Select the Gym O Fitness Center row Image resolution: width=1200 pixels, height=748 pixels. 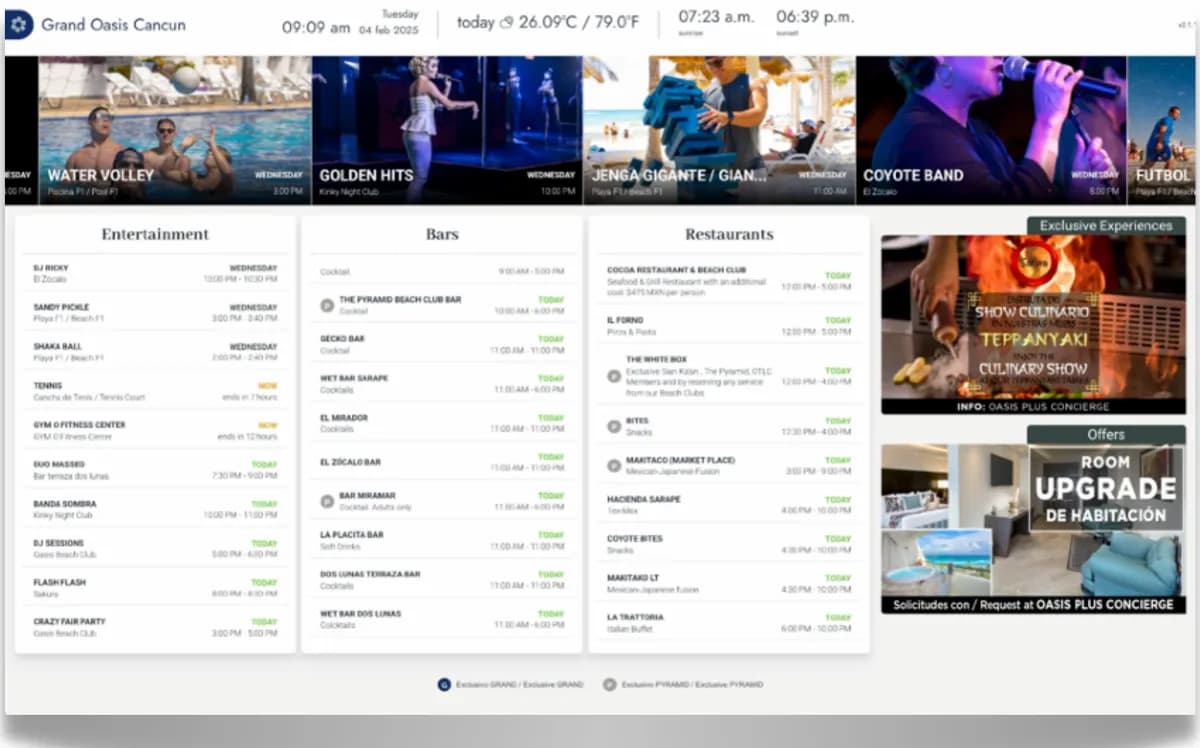click(155, 430)
